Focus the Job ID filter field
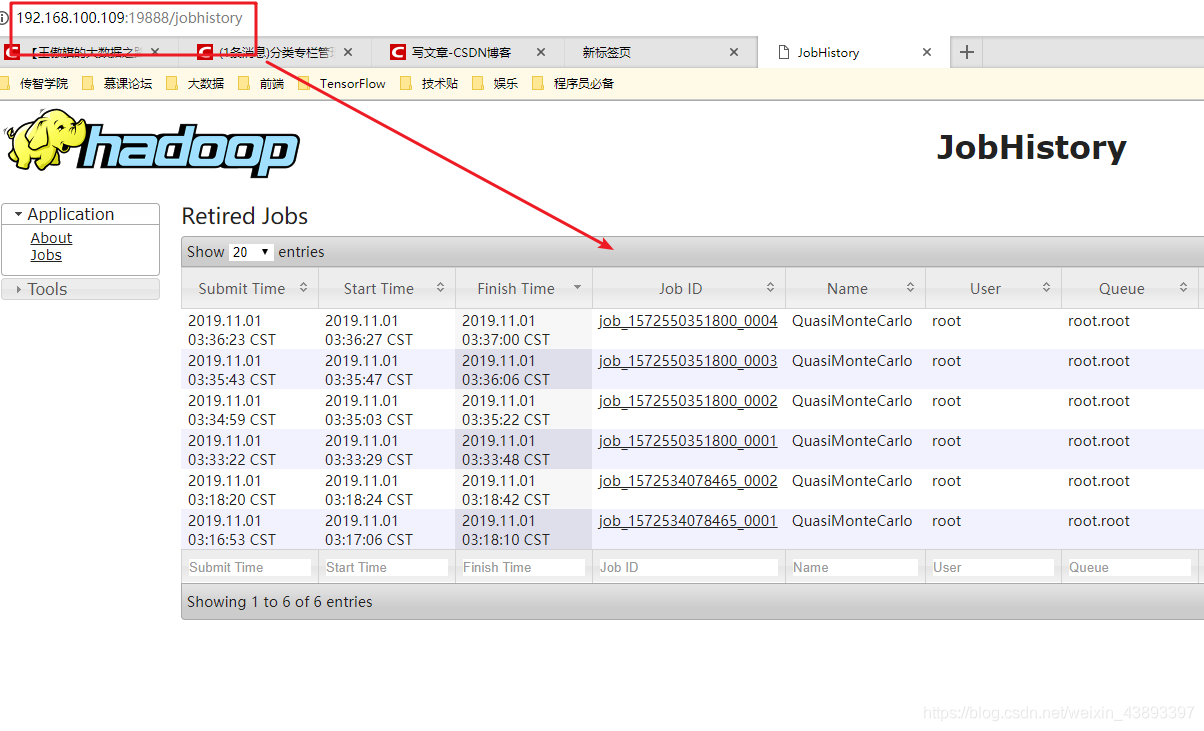Screen dimensions: 1204x731 coord(688,567)
